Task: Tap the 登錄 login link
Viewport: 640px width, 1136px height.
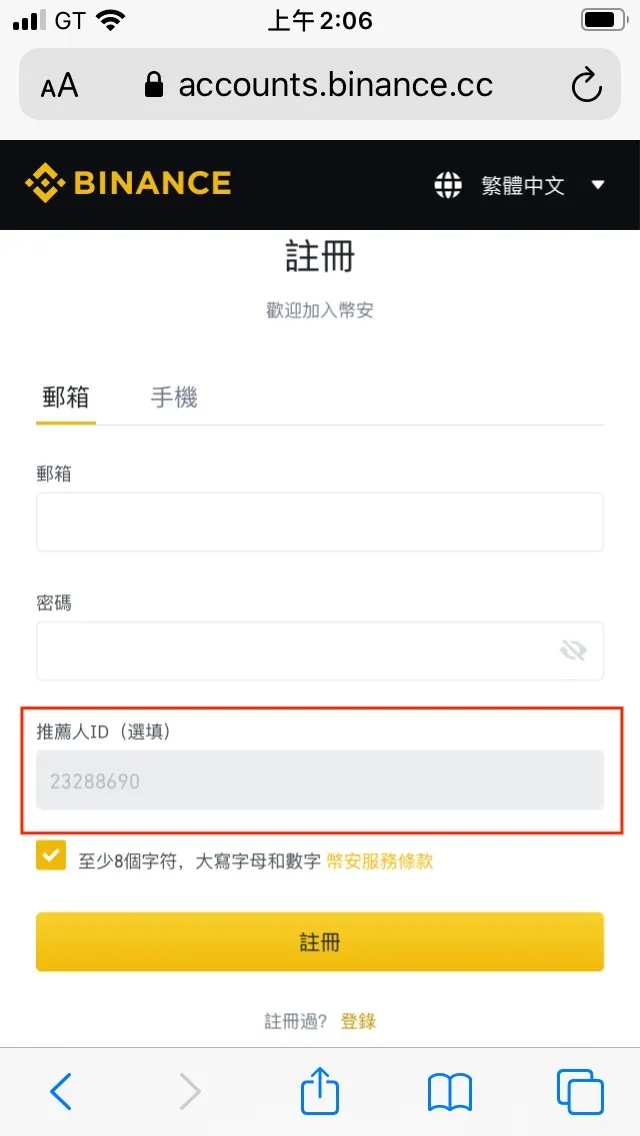Action: [359, 1021]
